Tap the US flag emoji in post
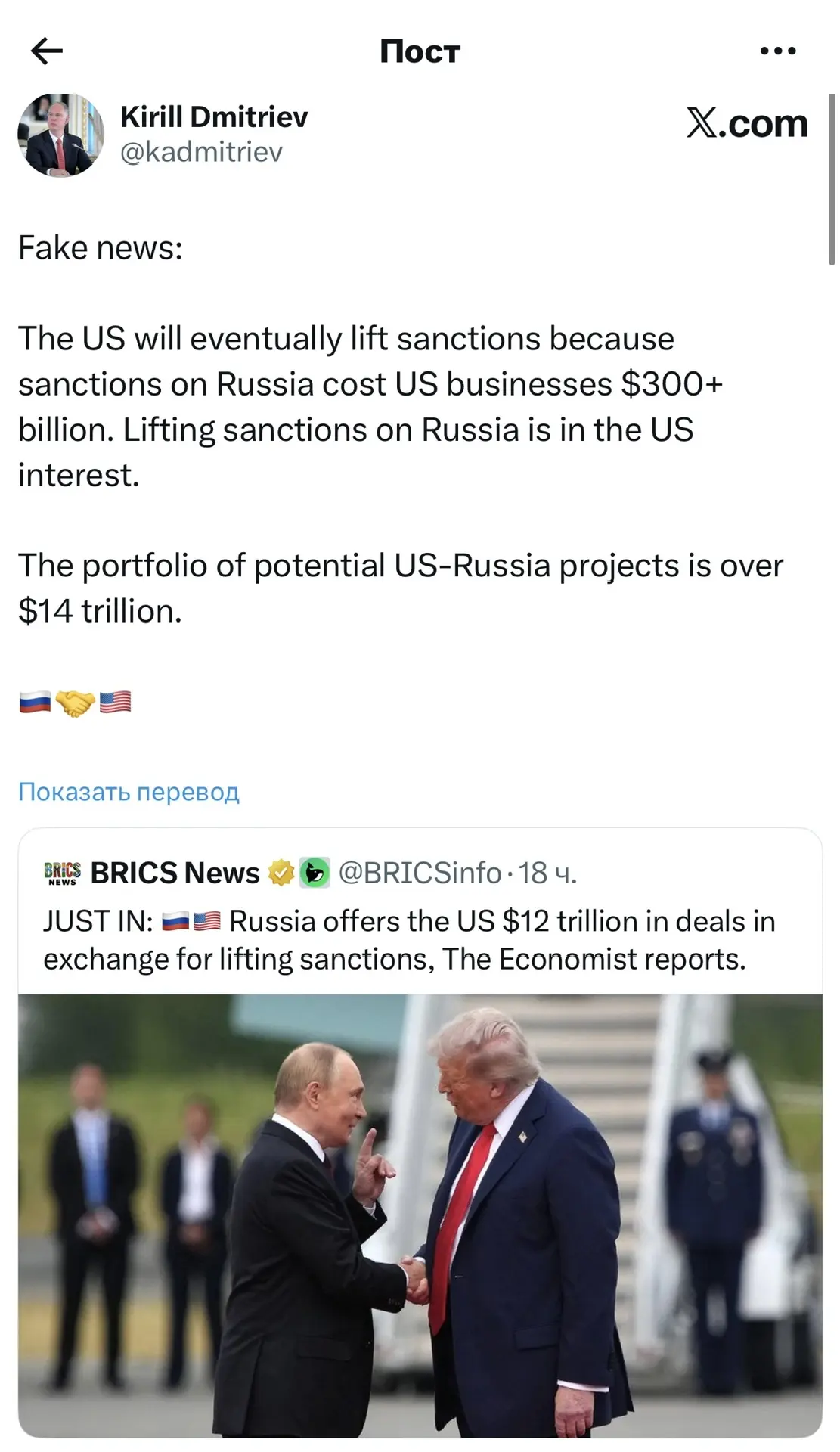The image size is (840, 1452). tap(115, 703)
